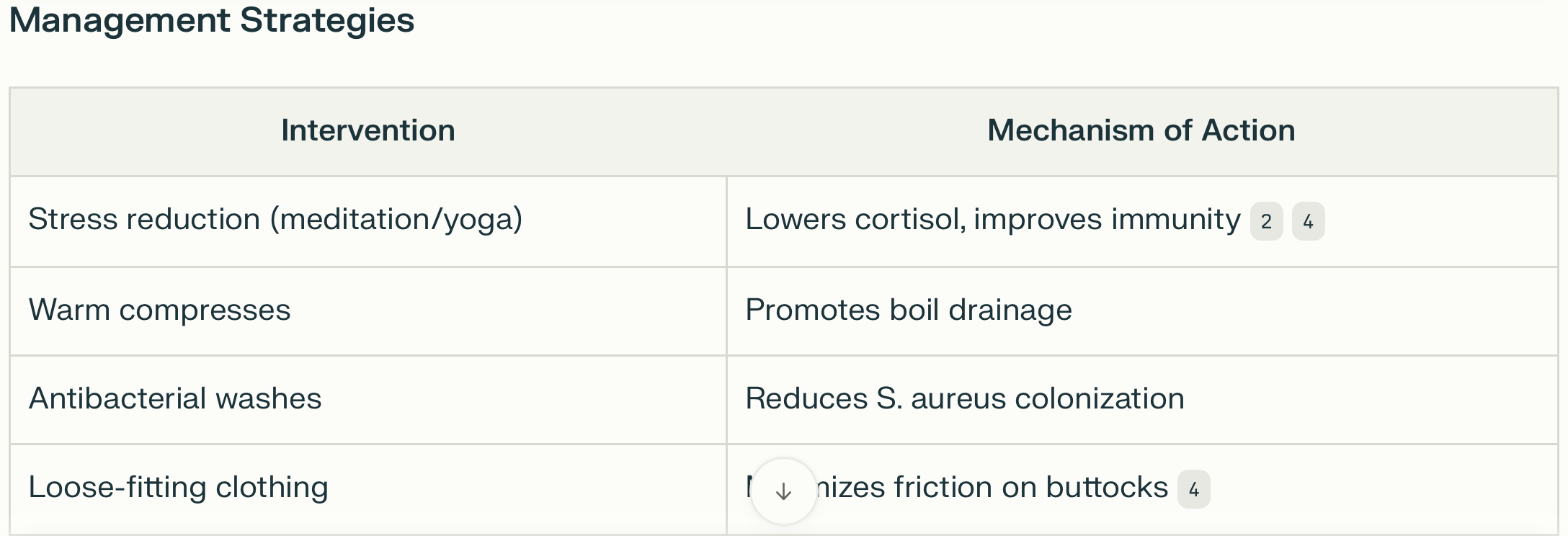The height and width of the screenshot is (536, 1568).
Task: Select the Warm compresses cell
Action: tap(368, 311)
